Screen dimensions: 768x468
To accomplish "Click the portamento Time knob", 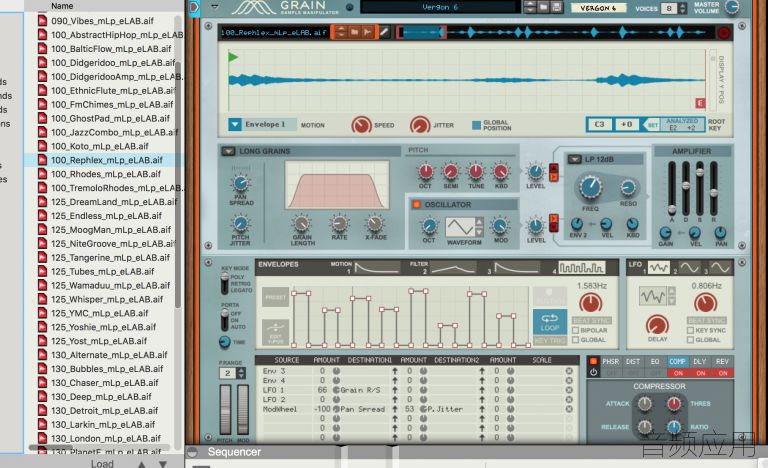I will coord(224,342).
